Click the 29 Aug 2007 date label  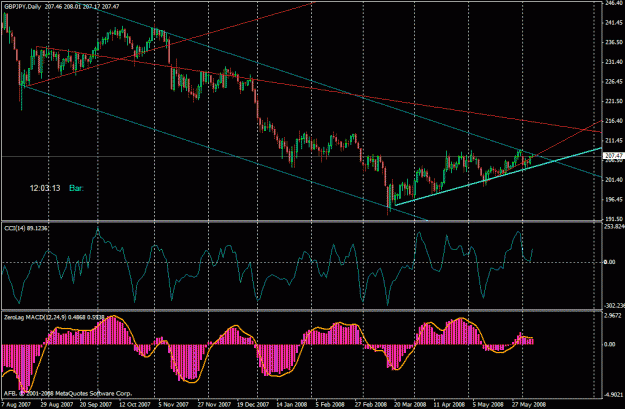57,404
